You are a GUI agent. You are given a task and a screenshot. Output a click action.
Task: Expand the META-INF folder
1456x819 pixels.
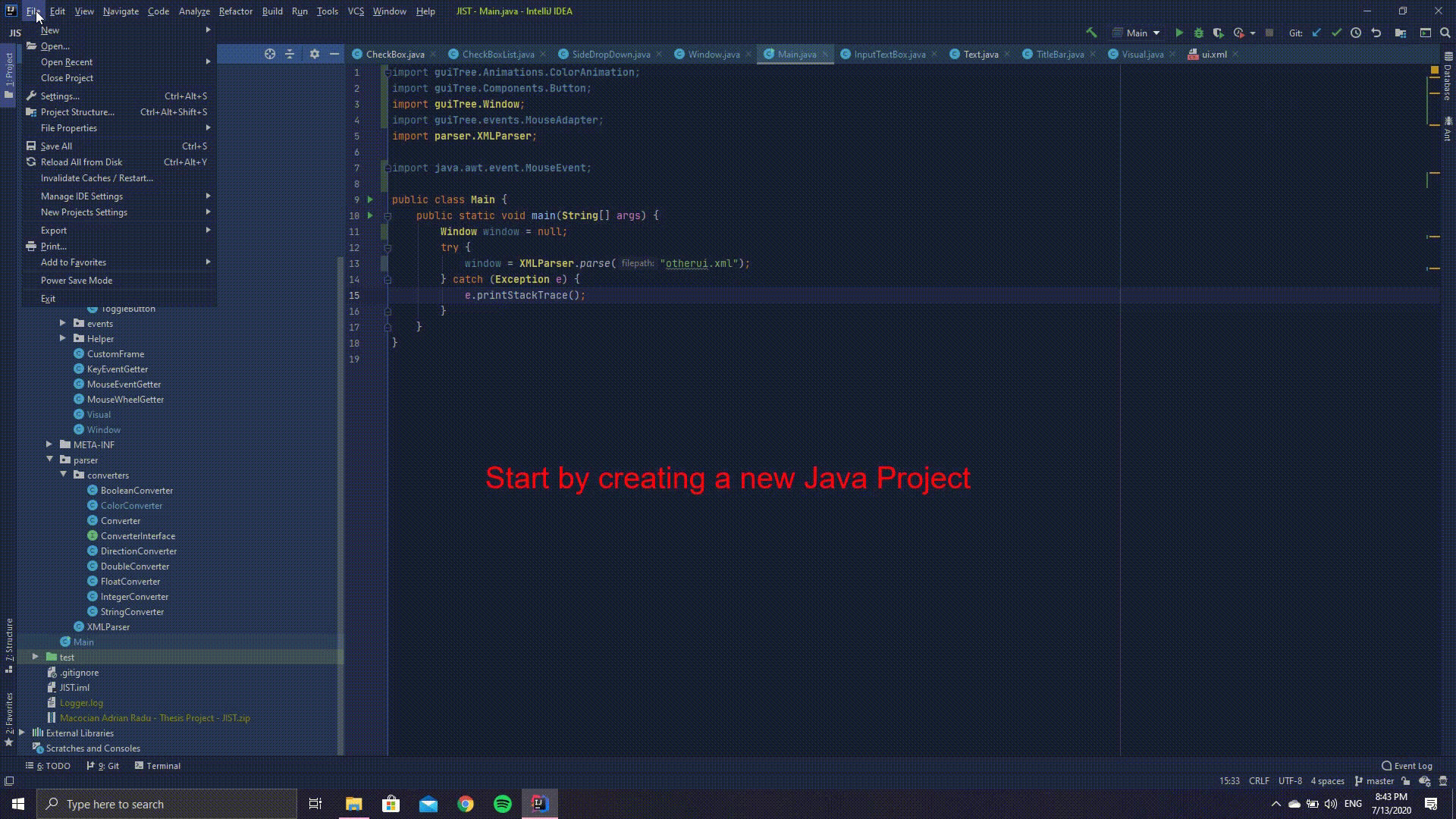(49, 444)
